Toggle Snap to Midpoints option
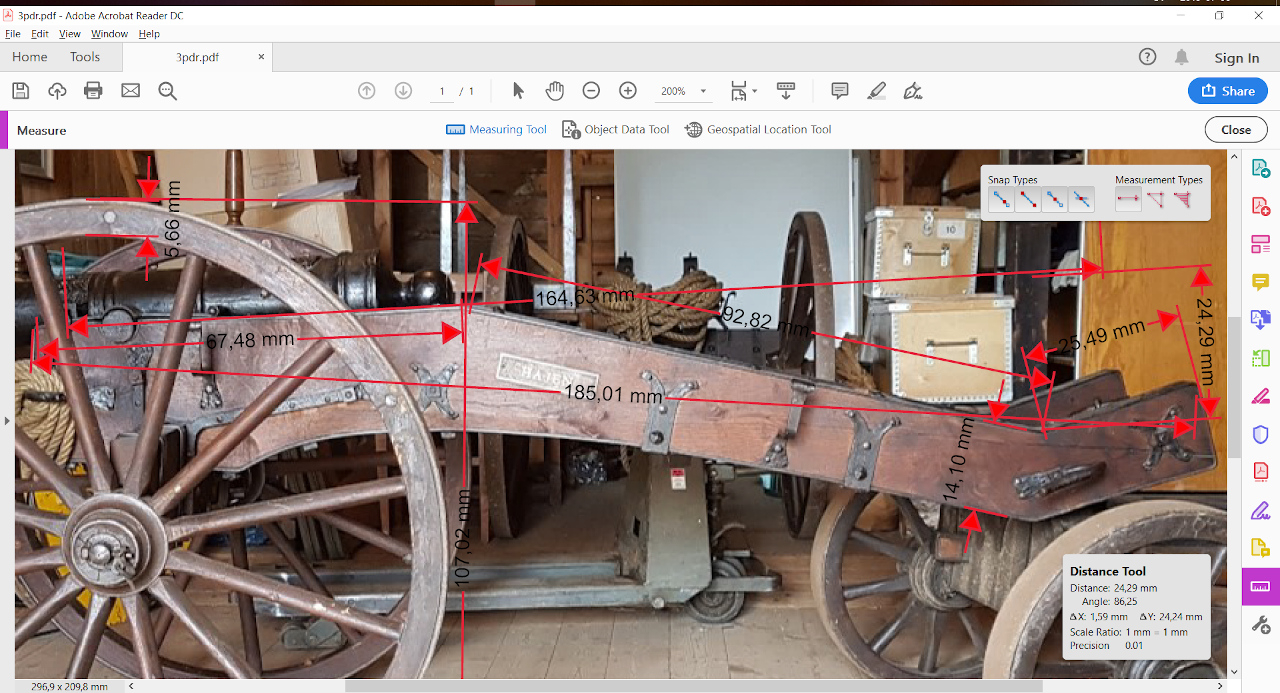 click(1054, 200)
